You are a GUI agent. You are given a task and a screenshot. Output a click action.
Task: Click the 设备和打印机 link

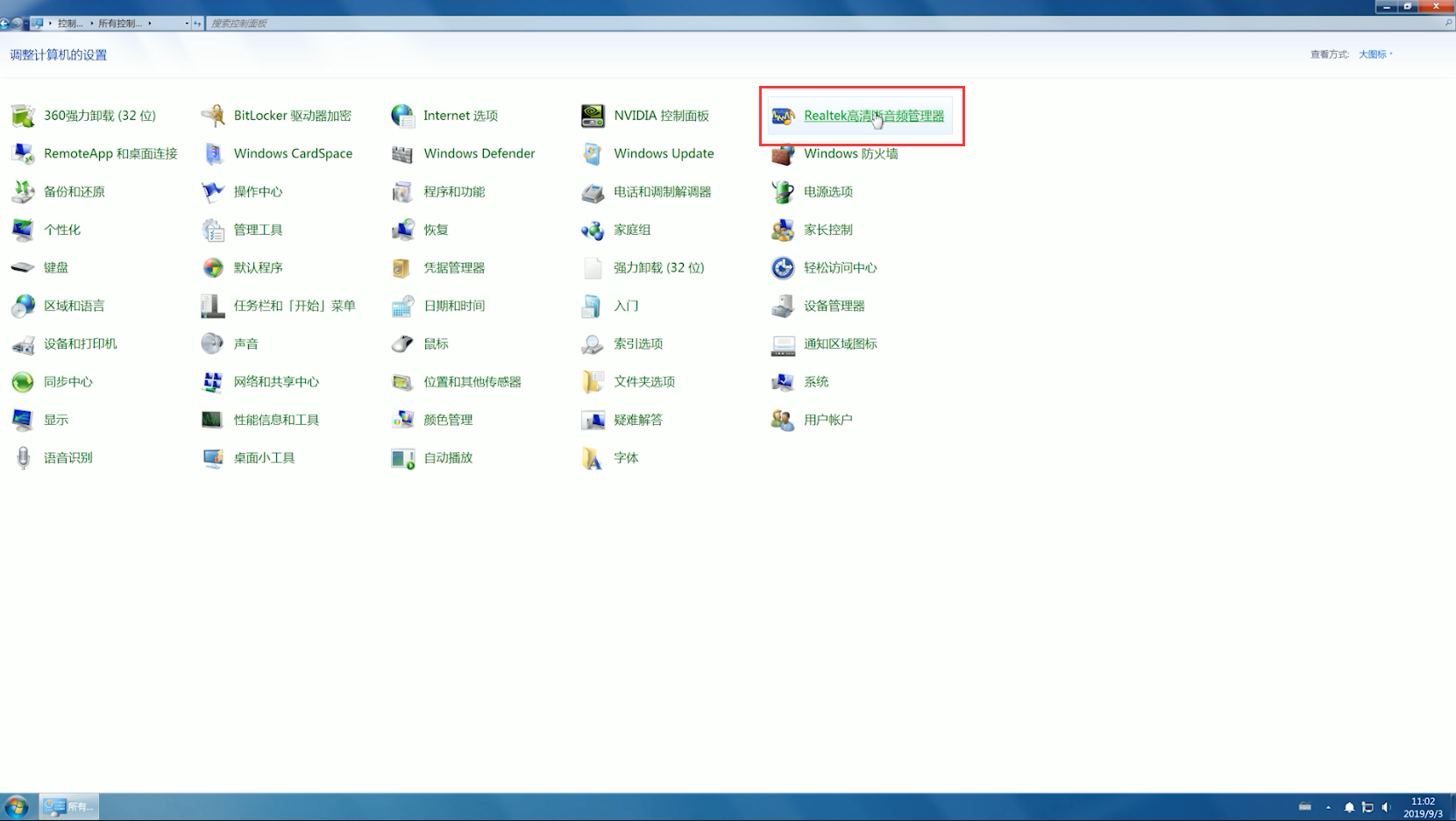click(81, 343)
